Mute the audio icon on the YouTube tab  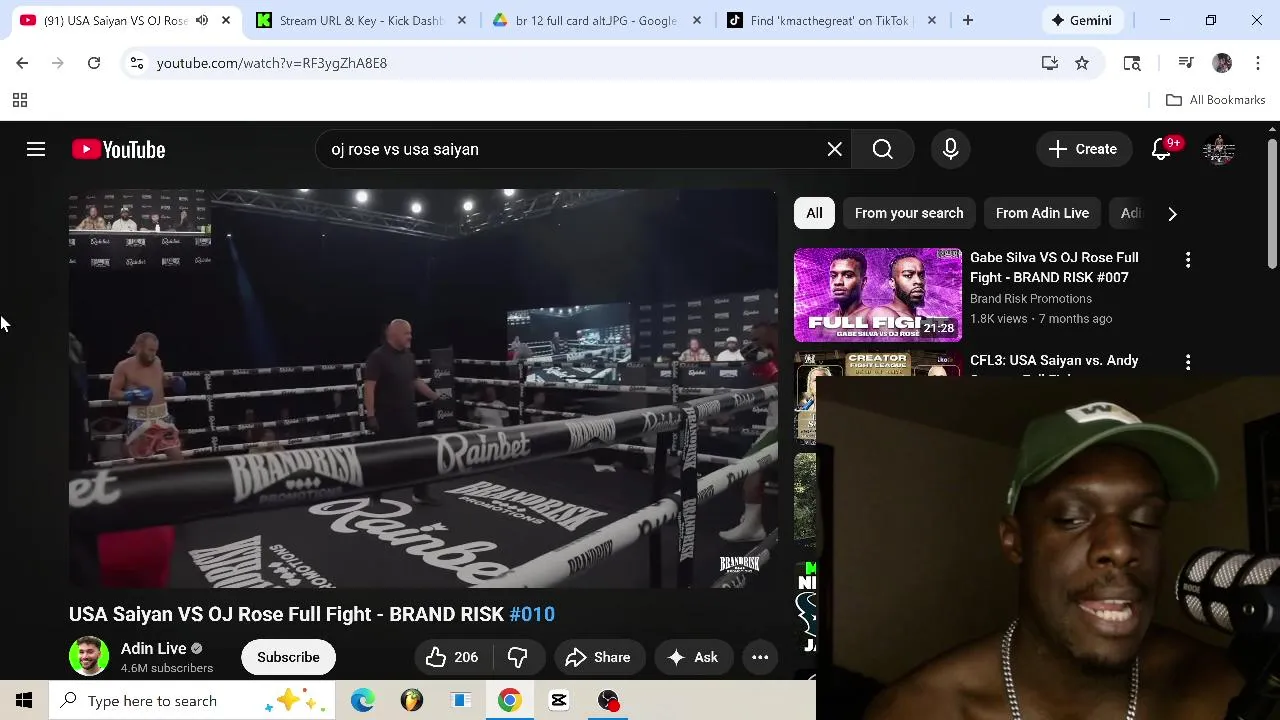[202, 20]
